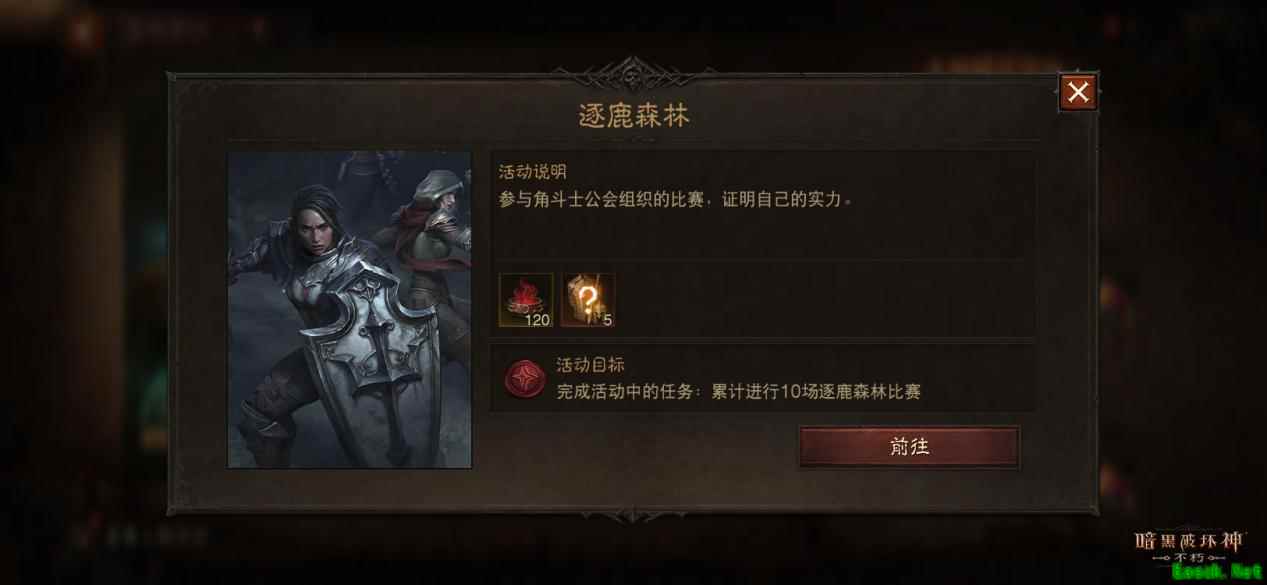The image size is (1267, 585).
Task: Select the 活动目标 heading
Action: (x=590, y=365)
